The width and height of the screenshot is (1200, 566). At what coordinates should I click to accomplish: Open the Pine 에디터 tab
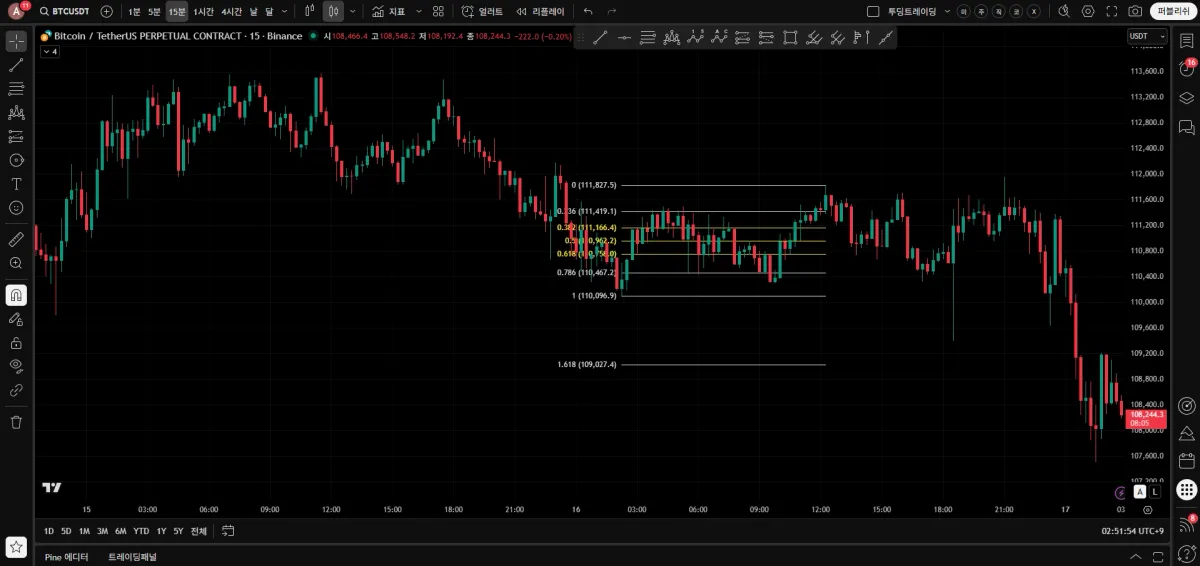67,557
